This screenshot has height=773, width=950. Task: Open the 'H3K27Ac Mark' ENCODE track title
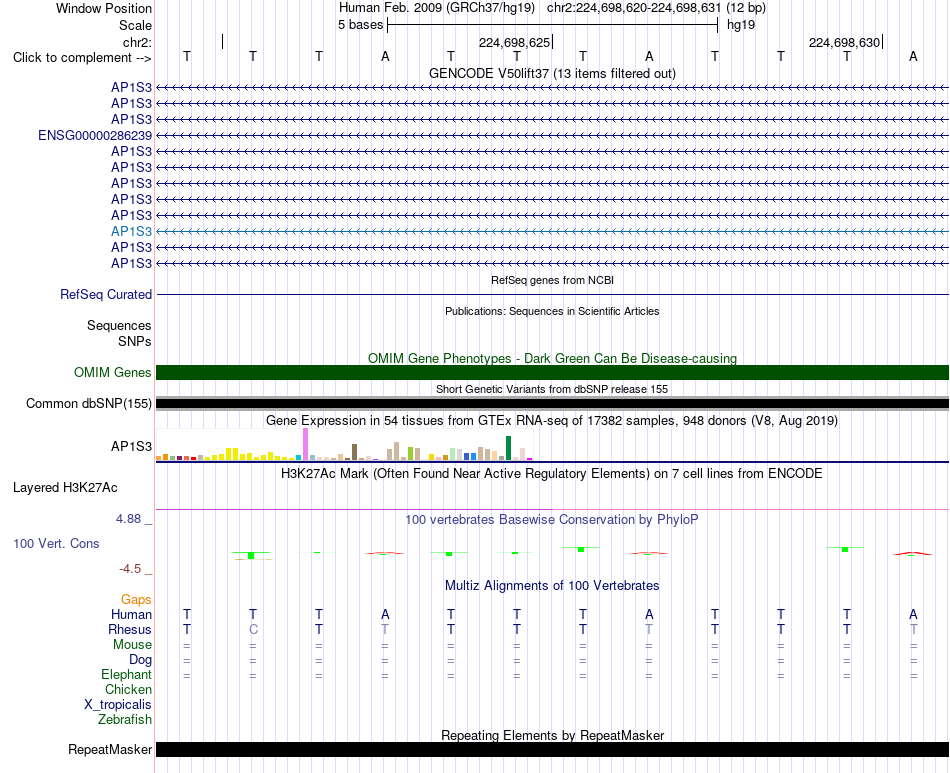(x=552, y=474)
